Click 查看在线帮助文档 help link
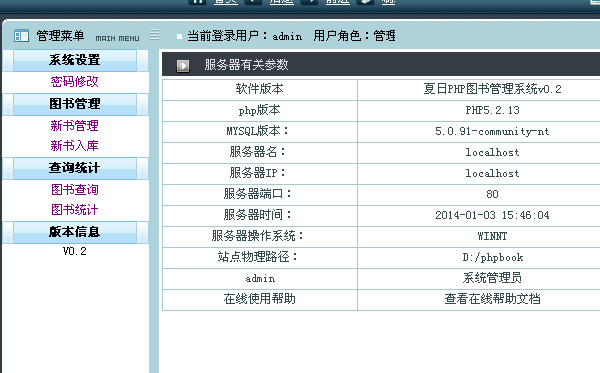This screenshot has height=373, width=600. [492, 299]
